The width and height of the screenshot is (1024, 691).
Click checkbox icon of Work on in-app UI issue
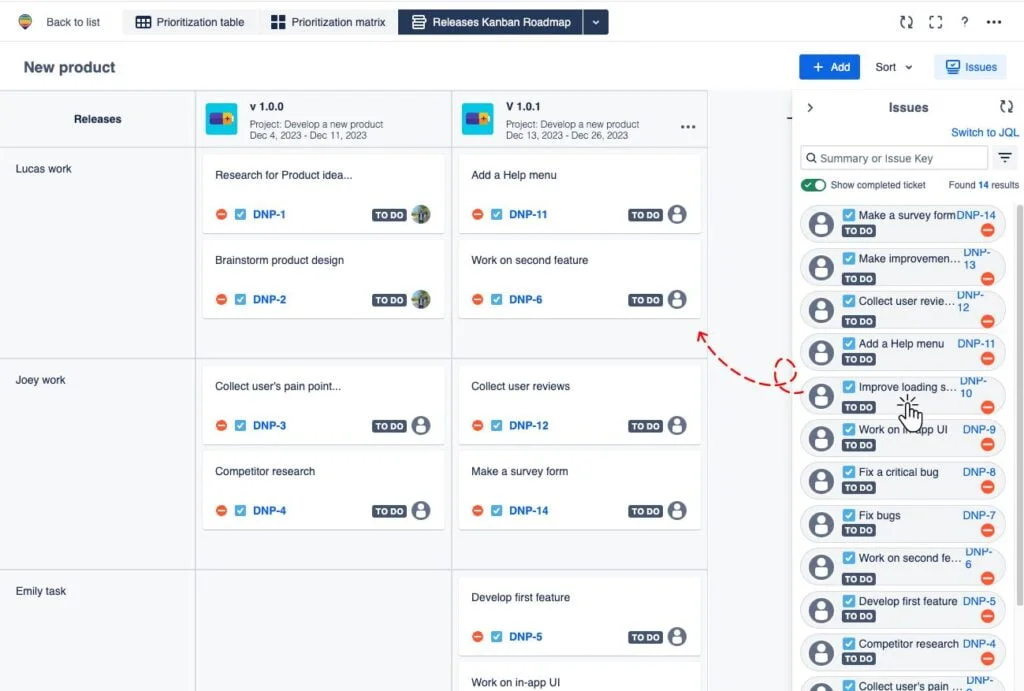tap(848, 429)
